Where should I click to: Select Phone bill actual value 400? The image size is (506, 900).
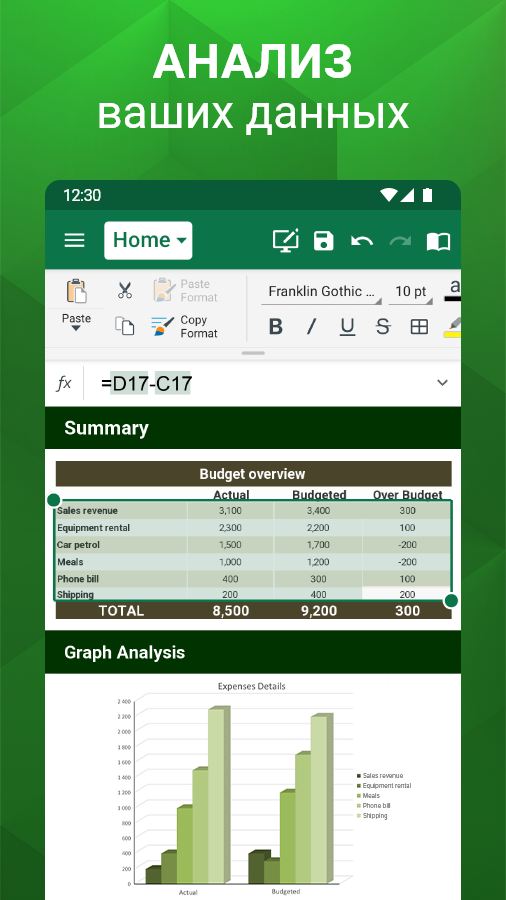(231, 579)
